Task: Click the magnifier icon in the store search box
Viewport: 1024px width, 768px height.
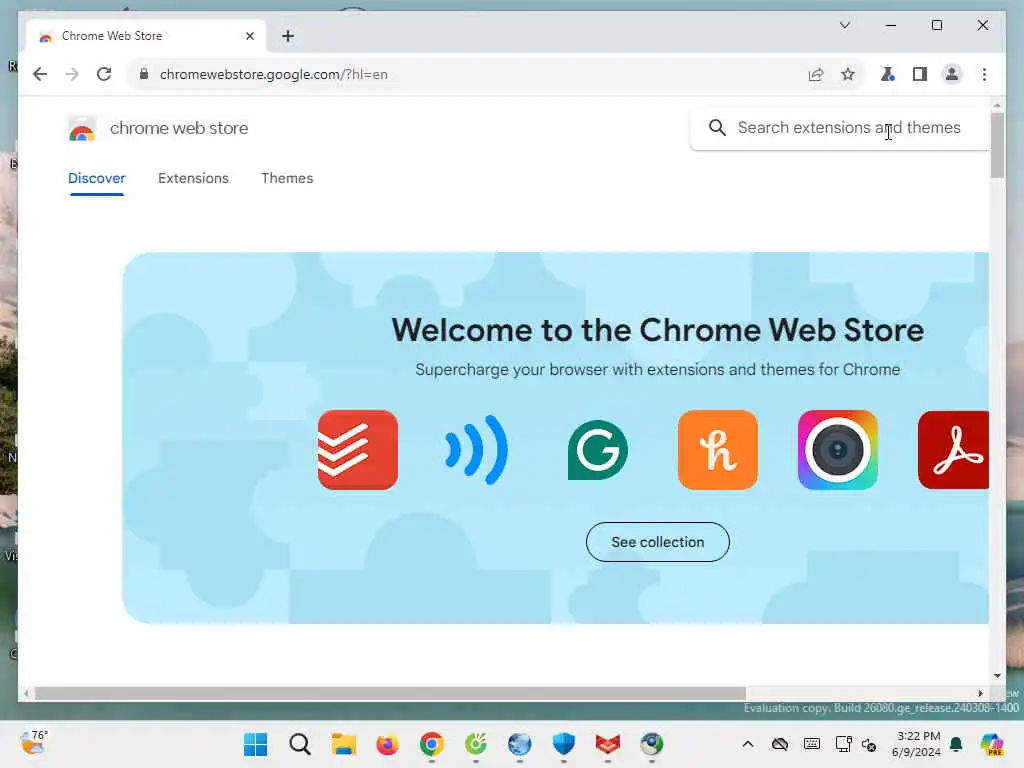Action: click(x=717, y=128)
